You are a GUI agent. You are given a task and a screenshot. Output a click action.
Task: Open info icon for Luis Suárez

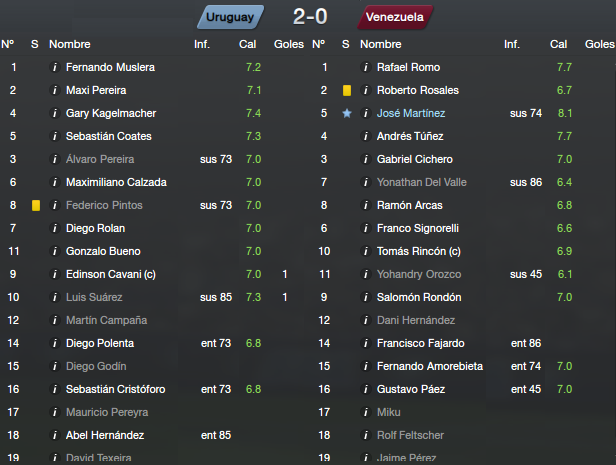tap(55, 297)
